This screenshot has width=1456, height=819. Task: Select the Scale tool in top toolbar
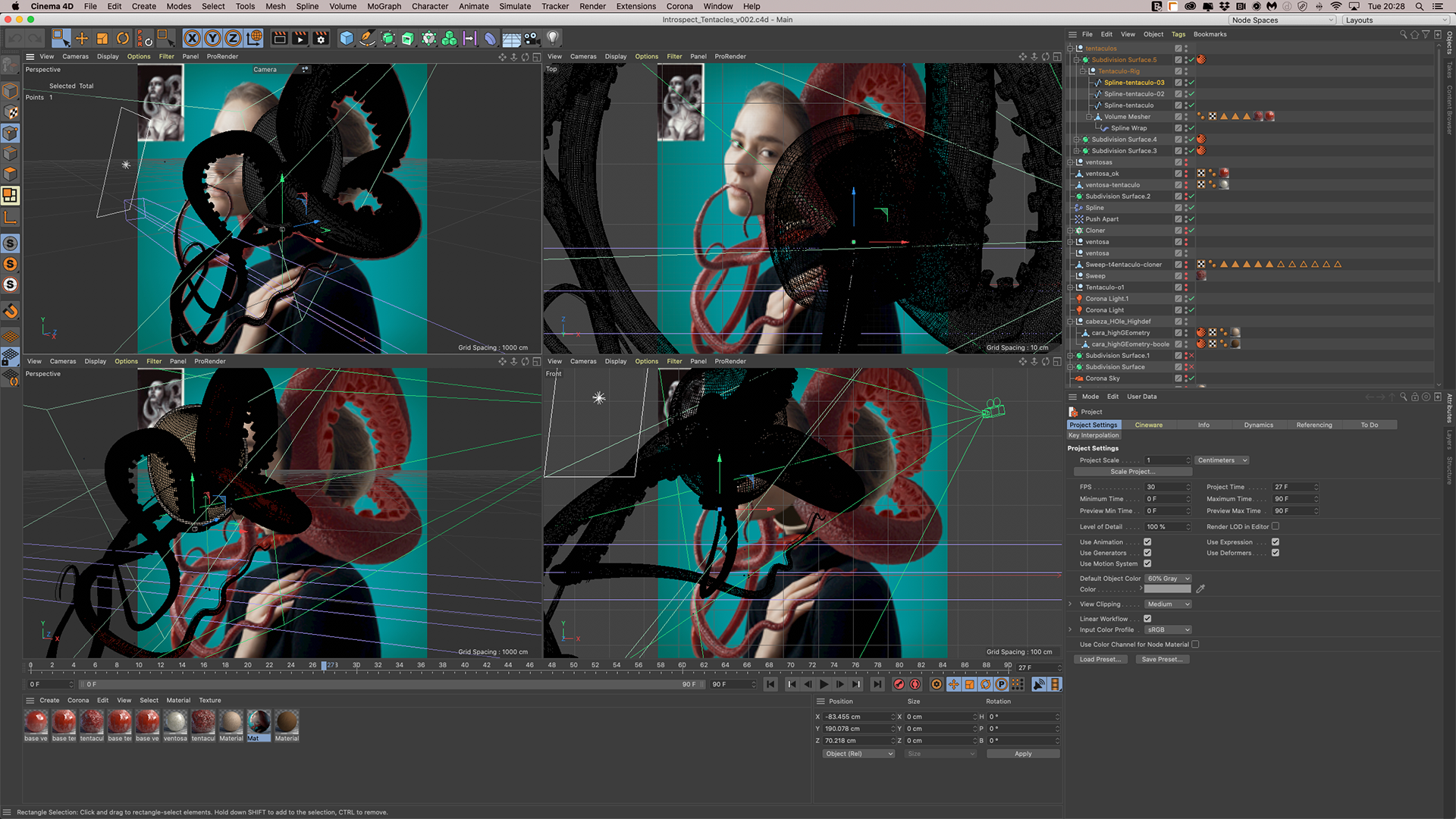click(102, 38)
